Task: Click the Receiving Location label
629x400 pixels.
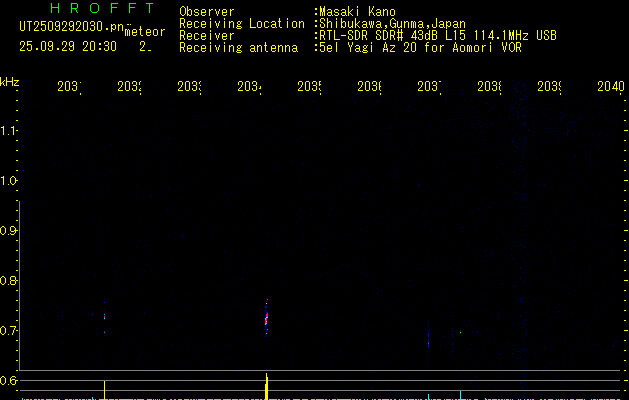Action: [242, 24]
